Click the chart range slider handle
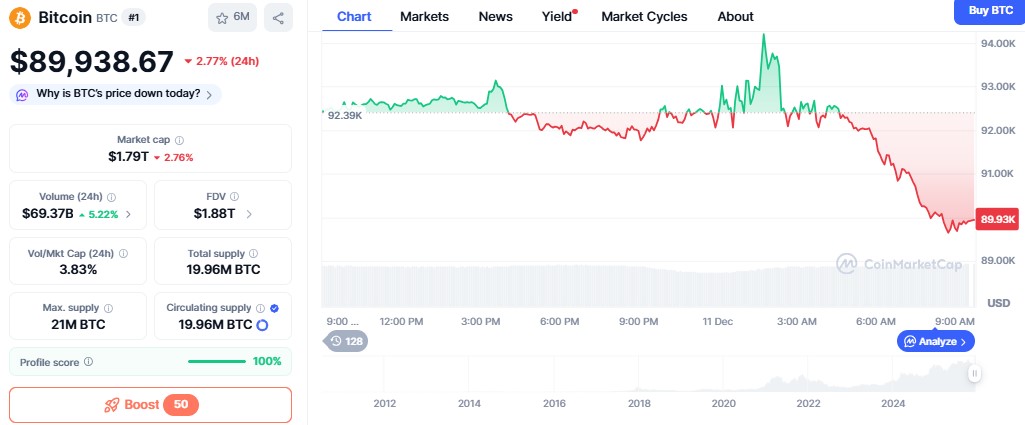Screen dimensions: 1025x425 tap(974, 373)
